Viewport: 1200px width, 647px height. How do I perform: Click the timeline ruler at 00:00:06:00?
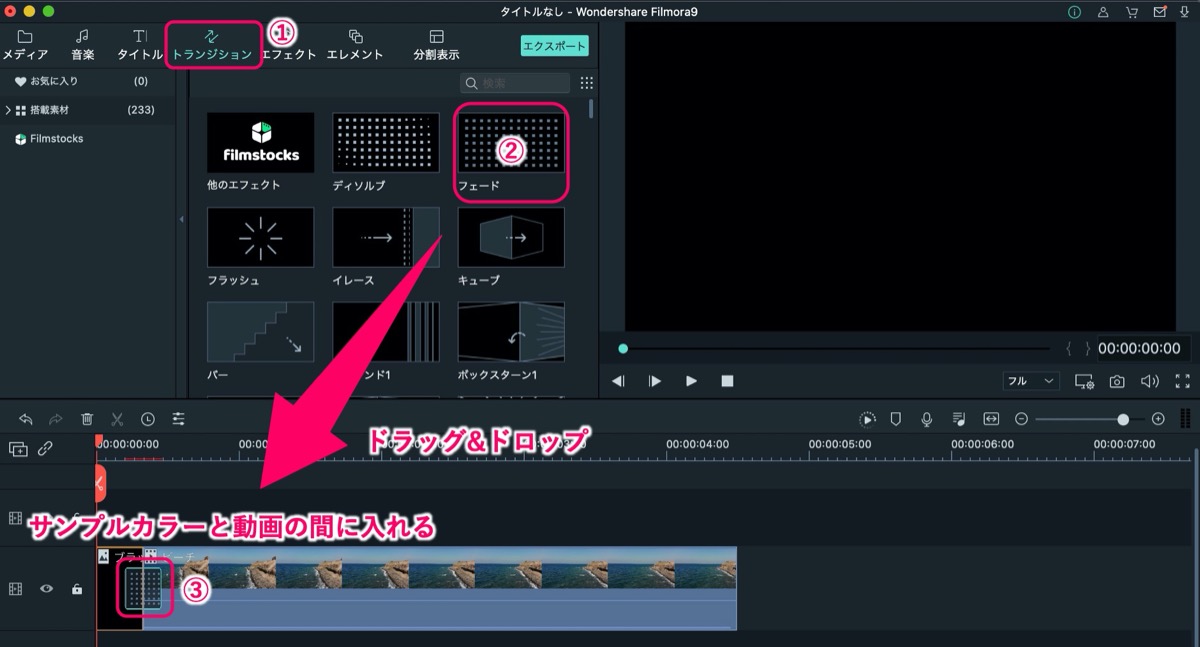(x=982, y=444)
